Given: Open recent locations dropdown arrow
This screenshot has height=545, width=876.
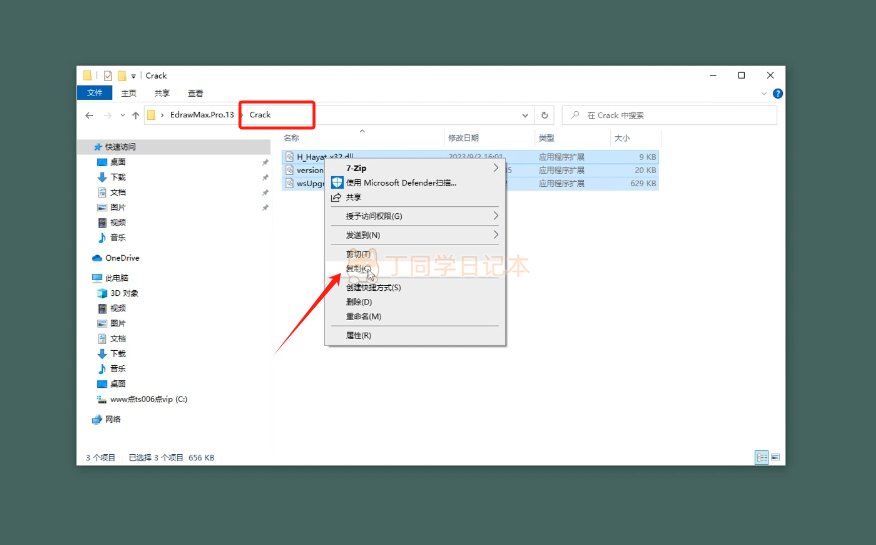Looking at the screenshot, I should pyautogui.click(x=122, y=116).
